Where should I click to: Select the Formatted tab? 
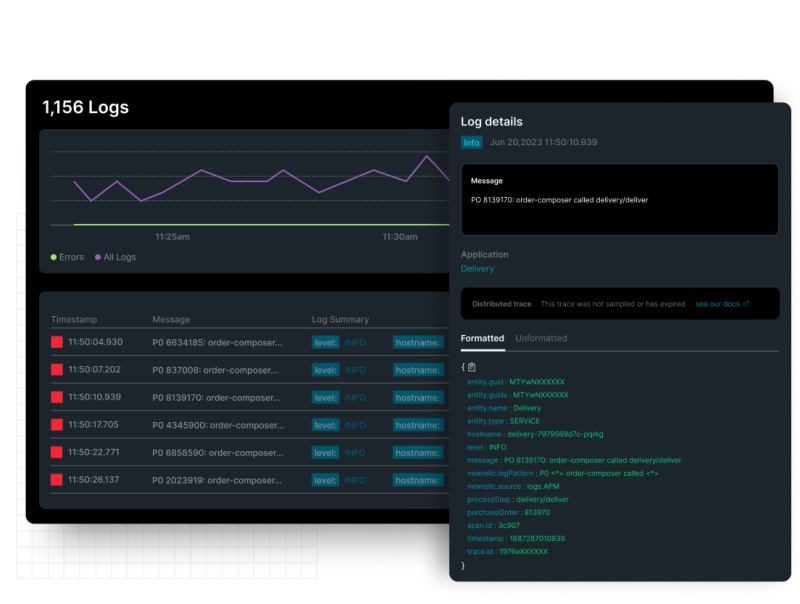click(x=482, y=338)
